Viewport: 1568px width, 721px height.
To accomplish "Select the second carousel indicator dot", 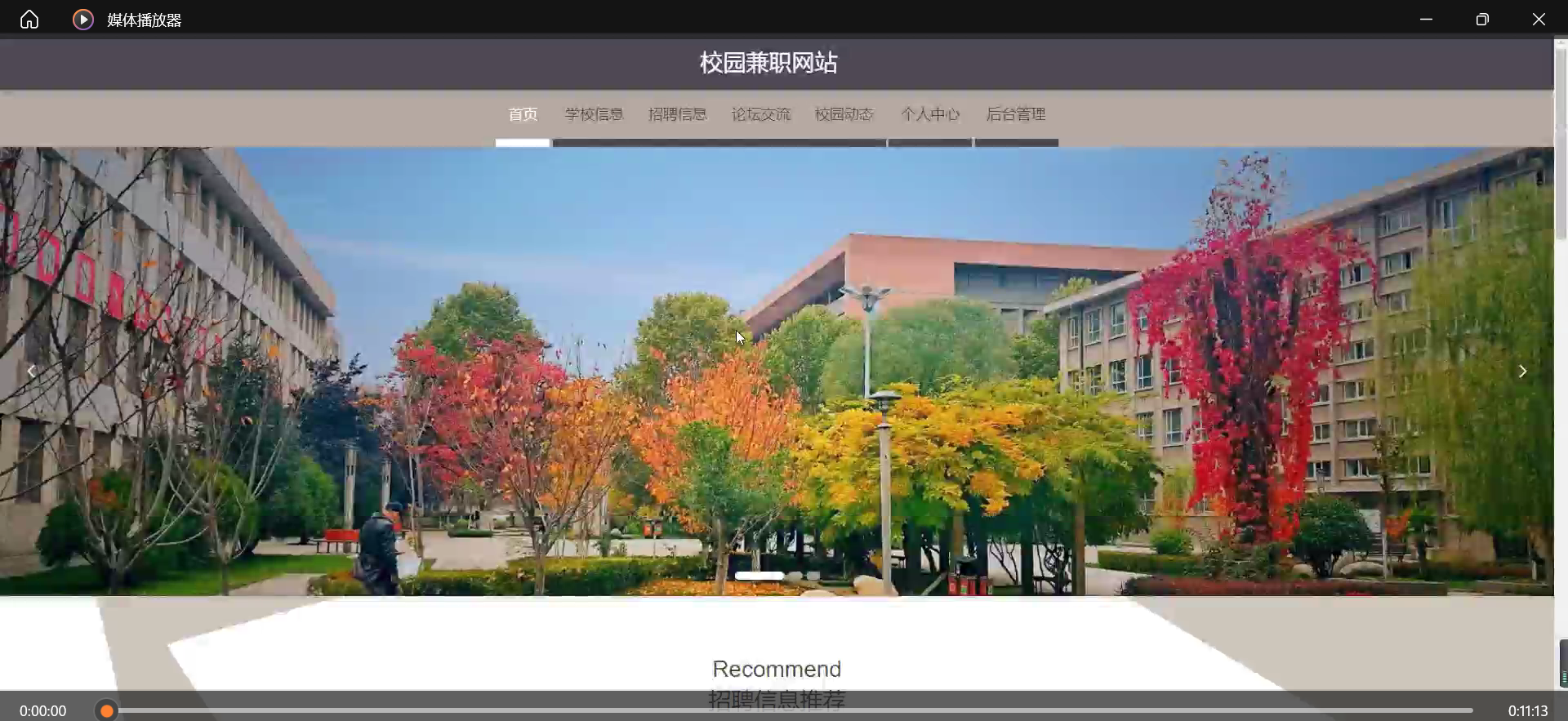I will (795, 576).
